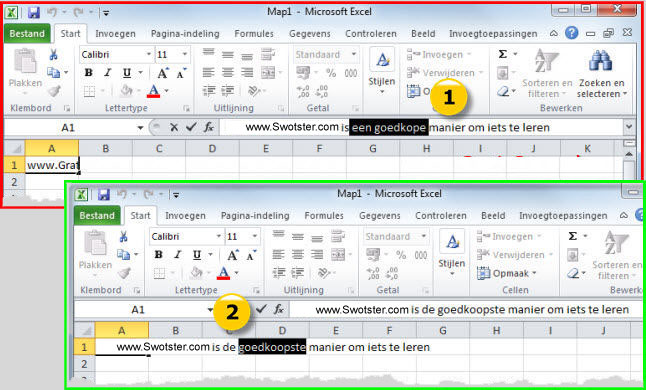Click the eraser Clear icon in the top window
Viewport: 646px width, 390px height.
(503, 91)
